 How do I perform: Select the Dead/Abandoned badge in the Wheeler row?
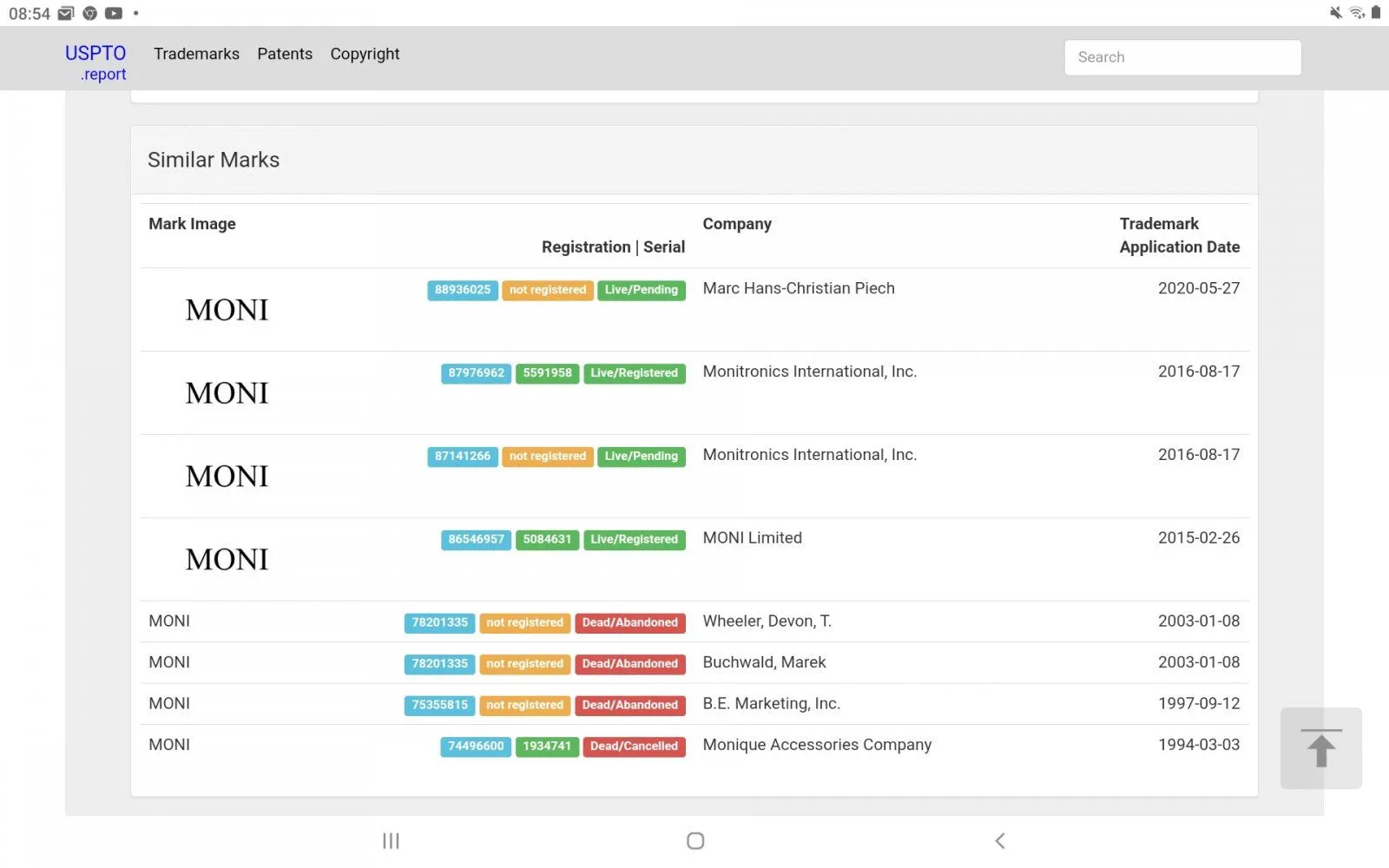point(630,622)
